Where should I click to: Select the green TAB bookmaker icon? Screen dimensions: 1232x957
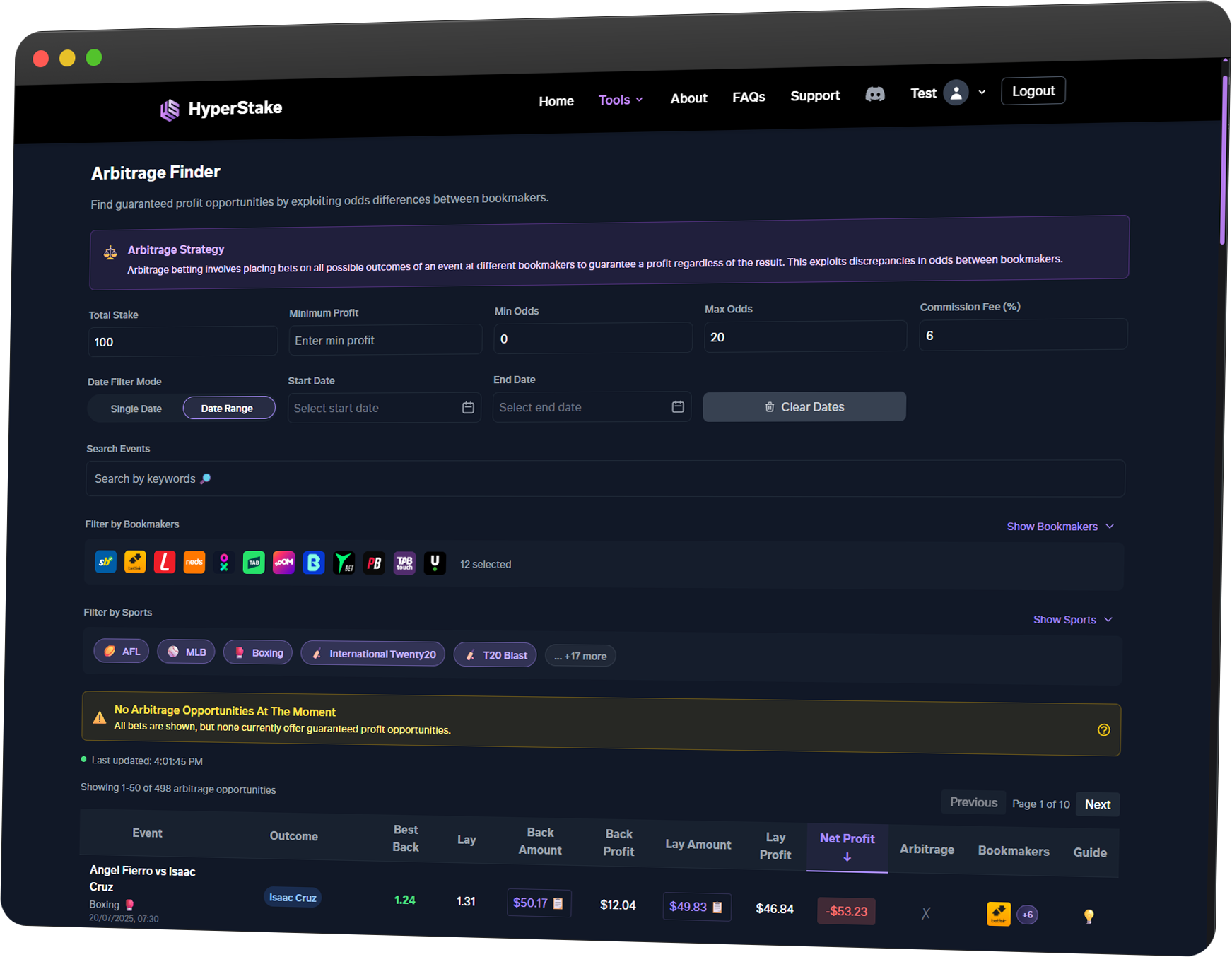point(254,563)
